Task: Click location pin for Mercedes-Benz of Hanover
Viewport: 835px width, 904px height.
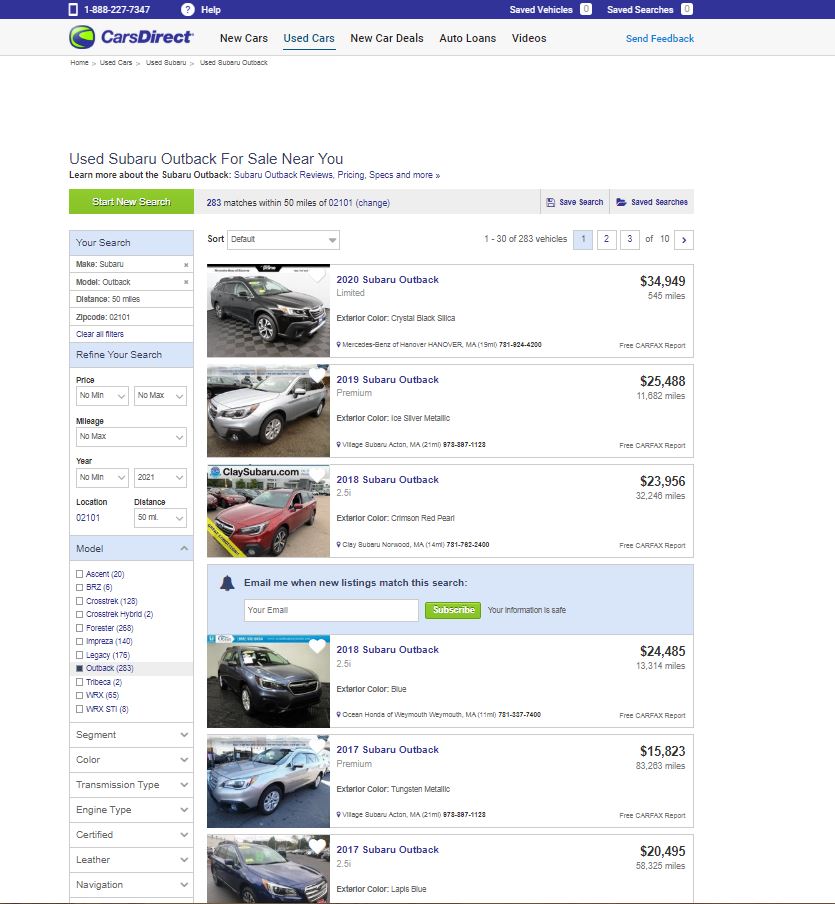Action: click(x=338, y=345)
